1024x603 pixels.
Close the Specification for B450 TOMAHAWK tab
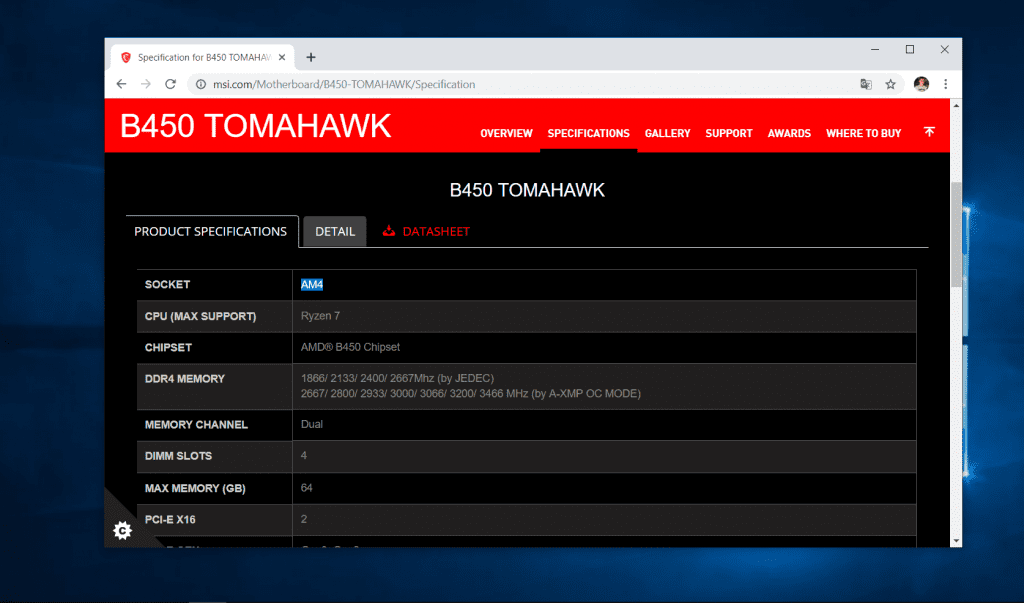tap(282, 57)
